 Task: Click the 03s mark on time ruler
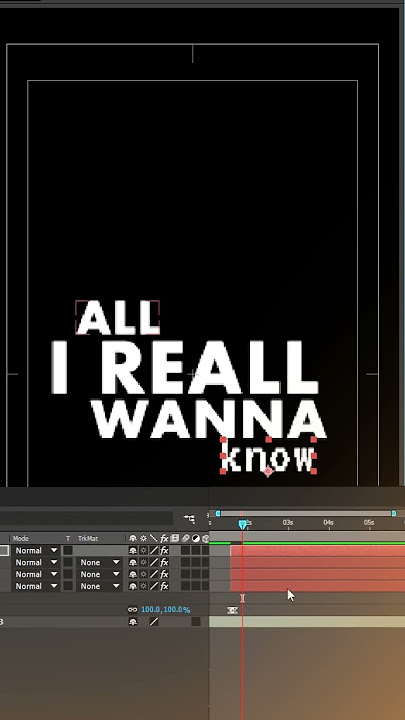(288, 523)
